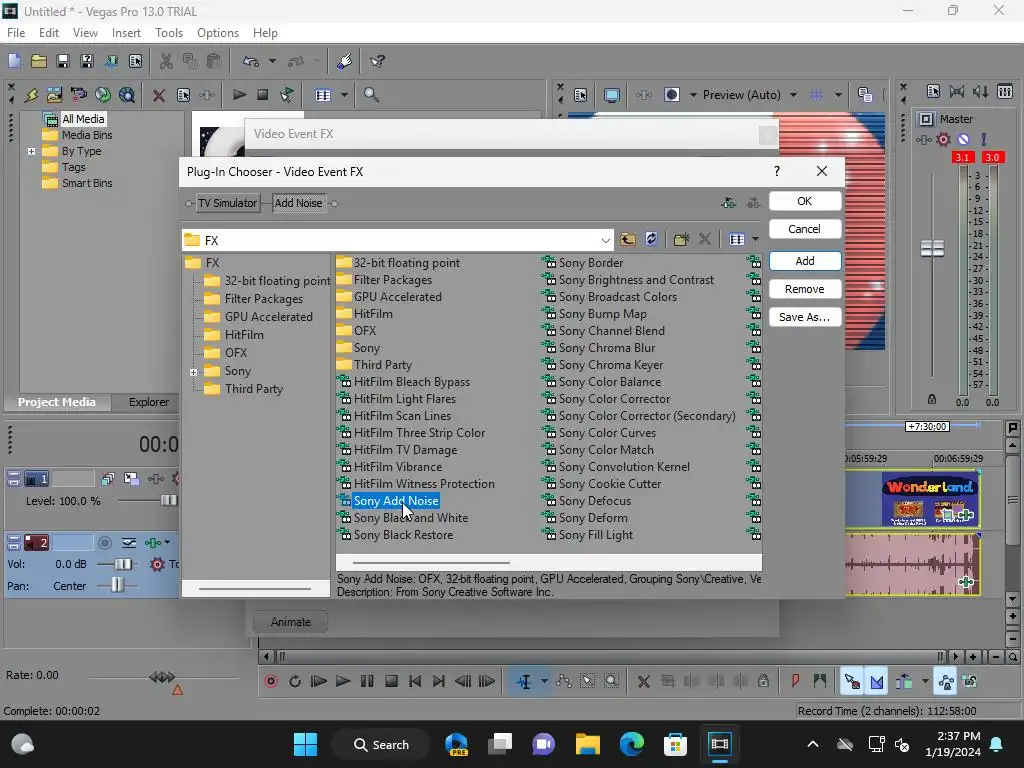The height and width of the screenshot is (768, 1024).
Task: Click the Cancel button
Action: pyautogui.click(x=805, y=229)
